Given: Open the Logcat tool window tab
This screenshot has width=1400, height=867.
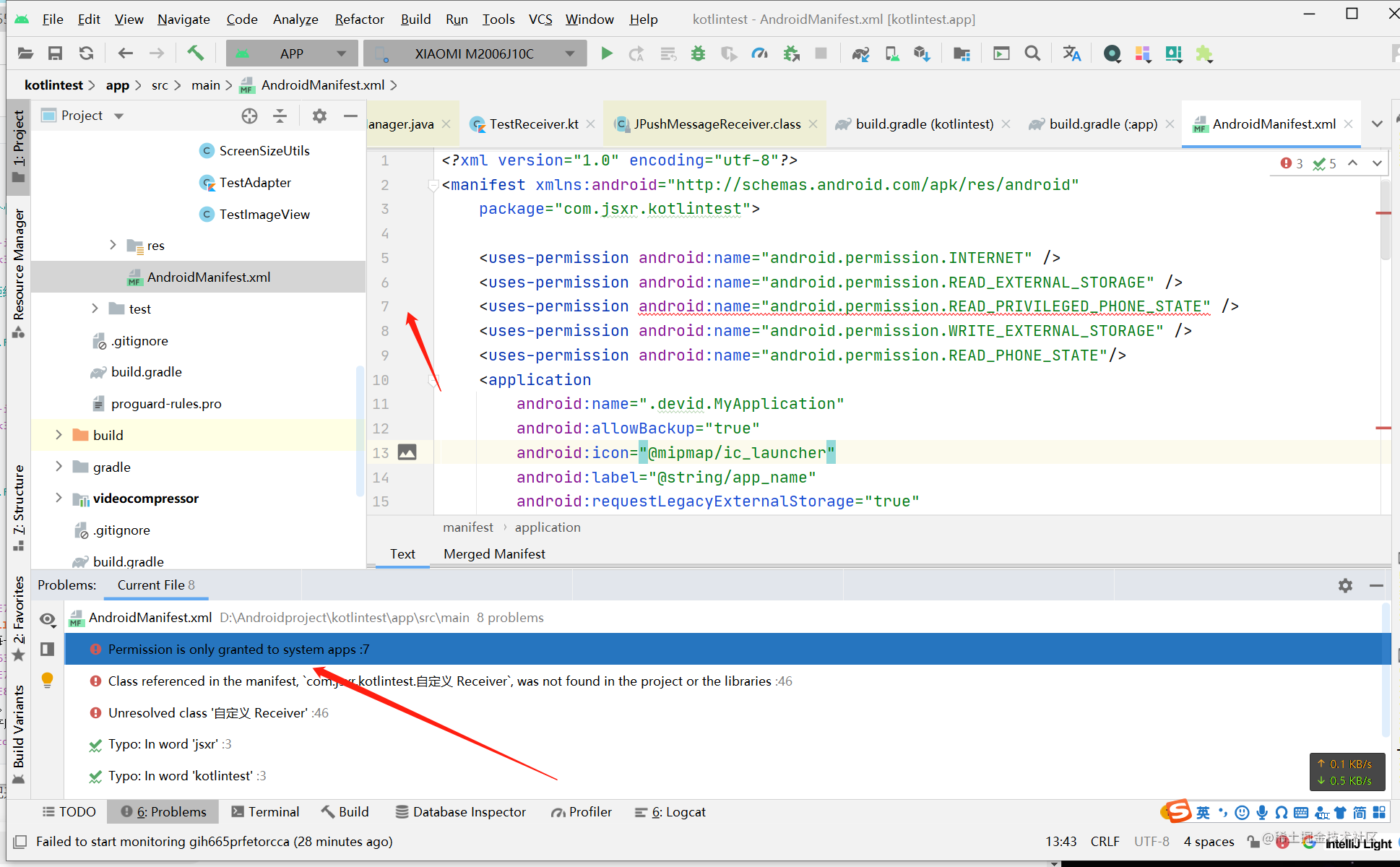Looking at the screenshot, I should [670, 812].
